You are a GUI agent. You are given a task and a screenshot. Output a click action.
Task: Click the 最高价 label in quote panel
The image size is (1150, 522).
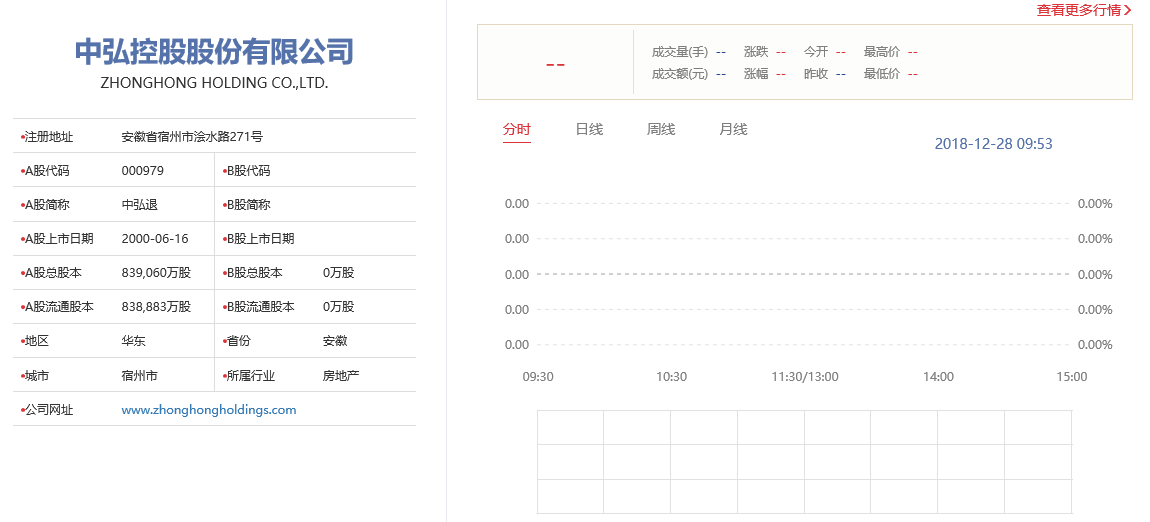pyautogui.click(x=881, y=52)
